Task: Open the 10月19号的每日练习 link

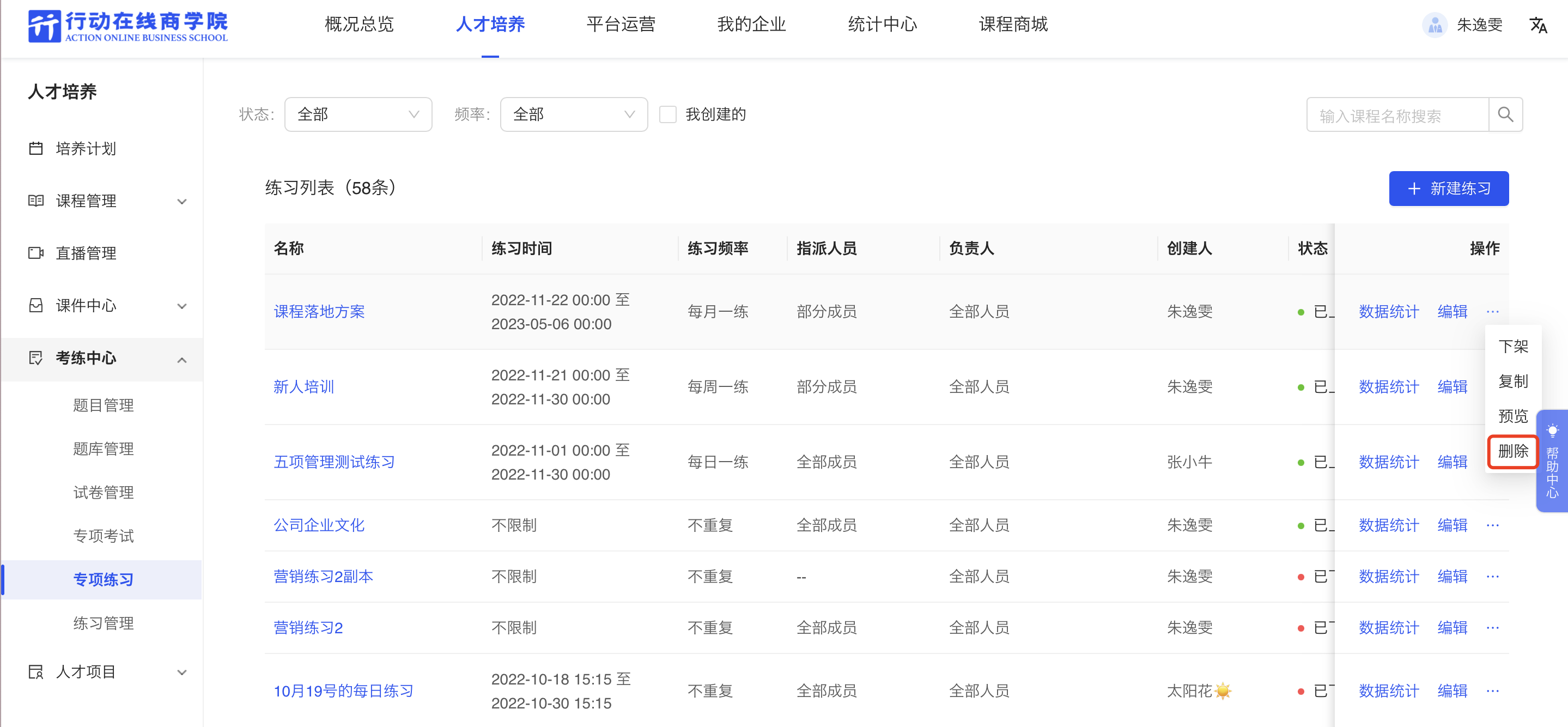Action: tap(343, 691)
